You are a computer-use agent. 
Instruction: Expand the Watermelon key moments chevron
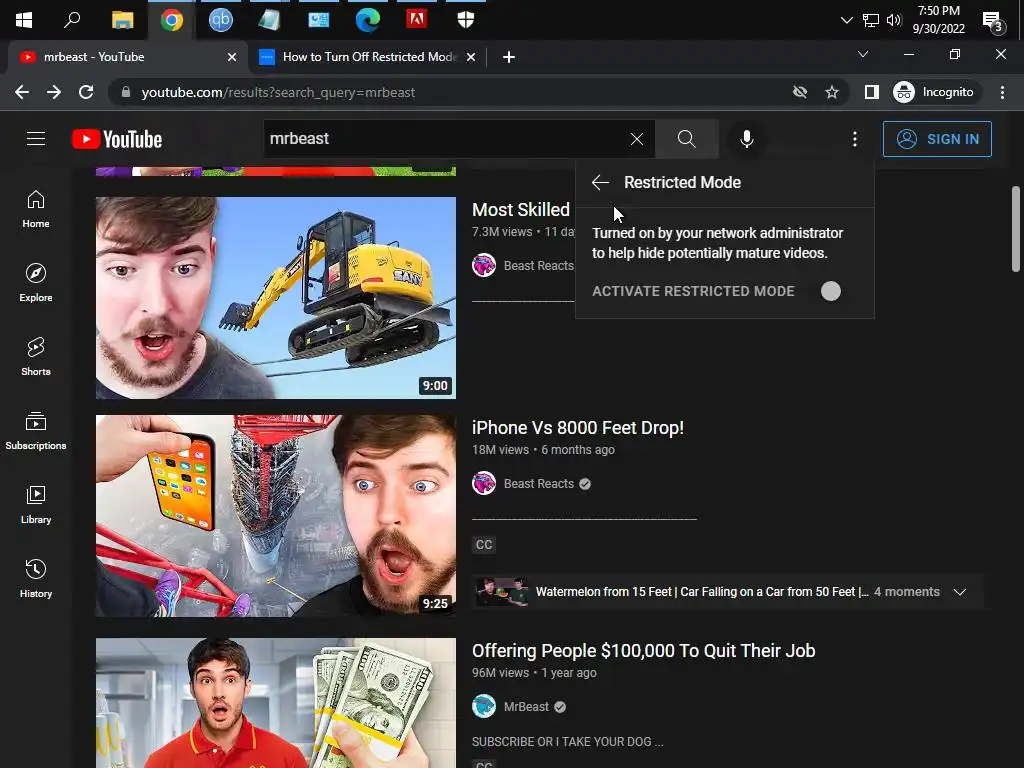959,592
